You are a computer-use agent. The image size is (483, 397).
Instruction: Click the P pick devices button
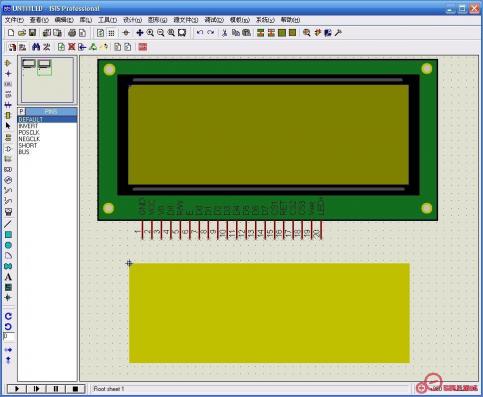21,112
